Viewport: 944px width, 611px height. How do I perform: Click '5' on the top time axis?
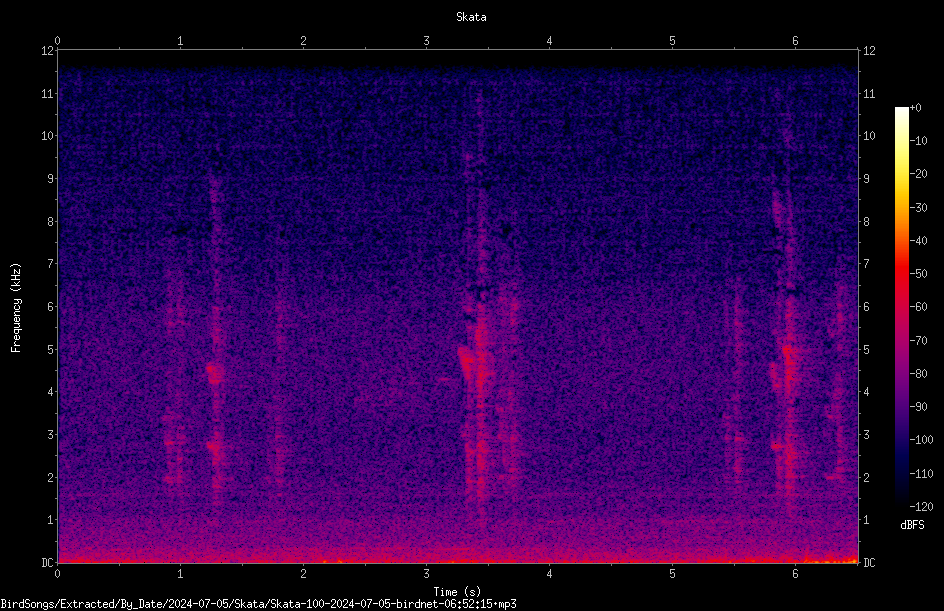tap(672, 41)
